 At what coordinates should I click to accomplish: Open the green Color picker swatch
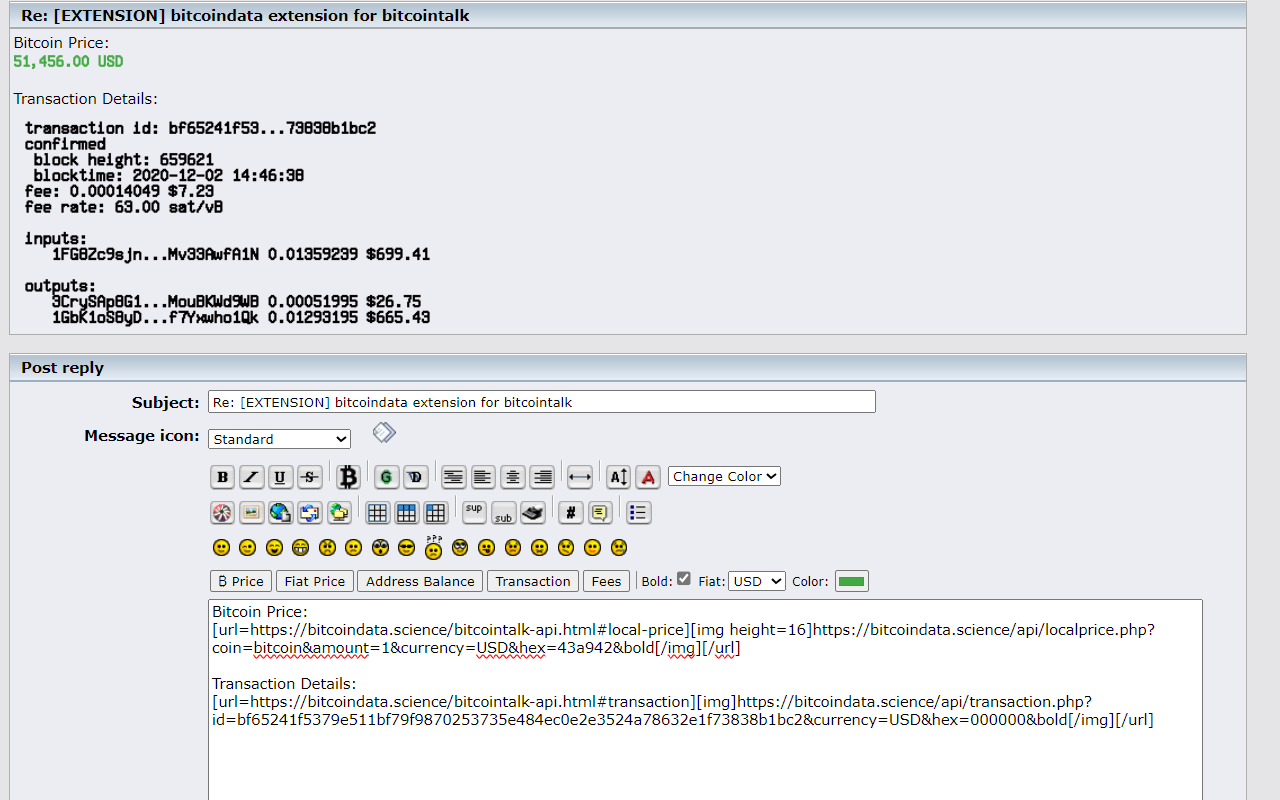point(852,581)
